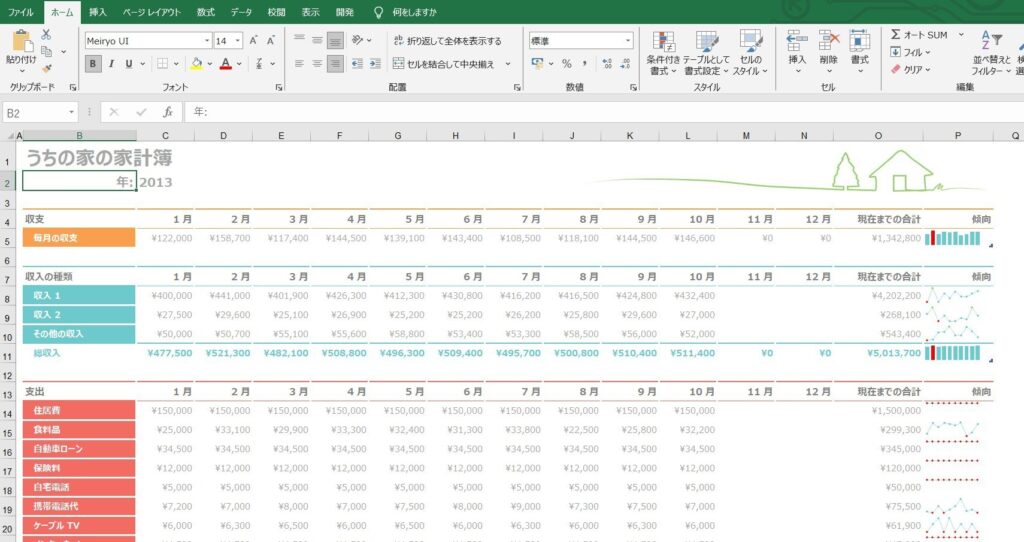
Task: Open the フィル fill command
Action: (910, 52)
